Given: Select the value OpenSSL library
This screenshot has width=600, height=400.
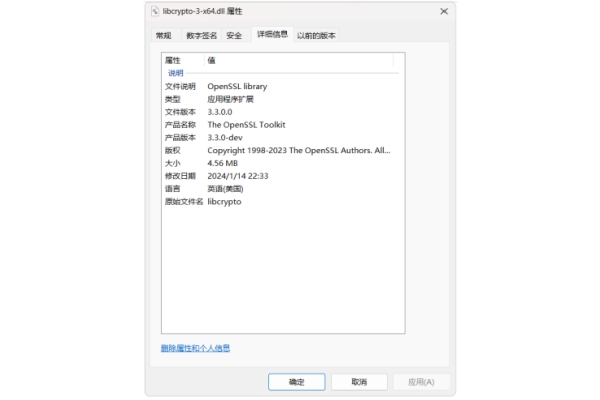Looking at the screenshot, I should pyautogui.click(x=237, y=86).
